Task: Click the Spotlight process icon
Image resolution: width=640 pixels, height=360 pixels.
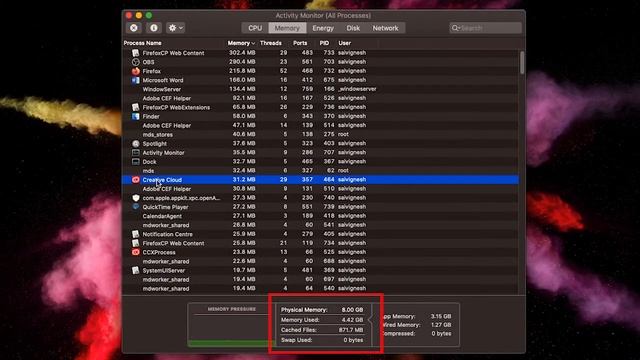Action: coord(136,143)
